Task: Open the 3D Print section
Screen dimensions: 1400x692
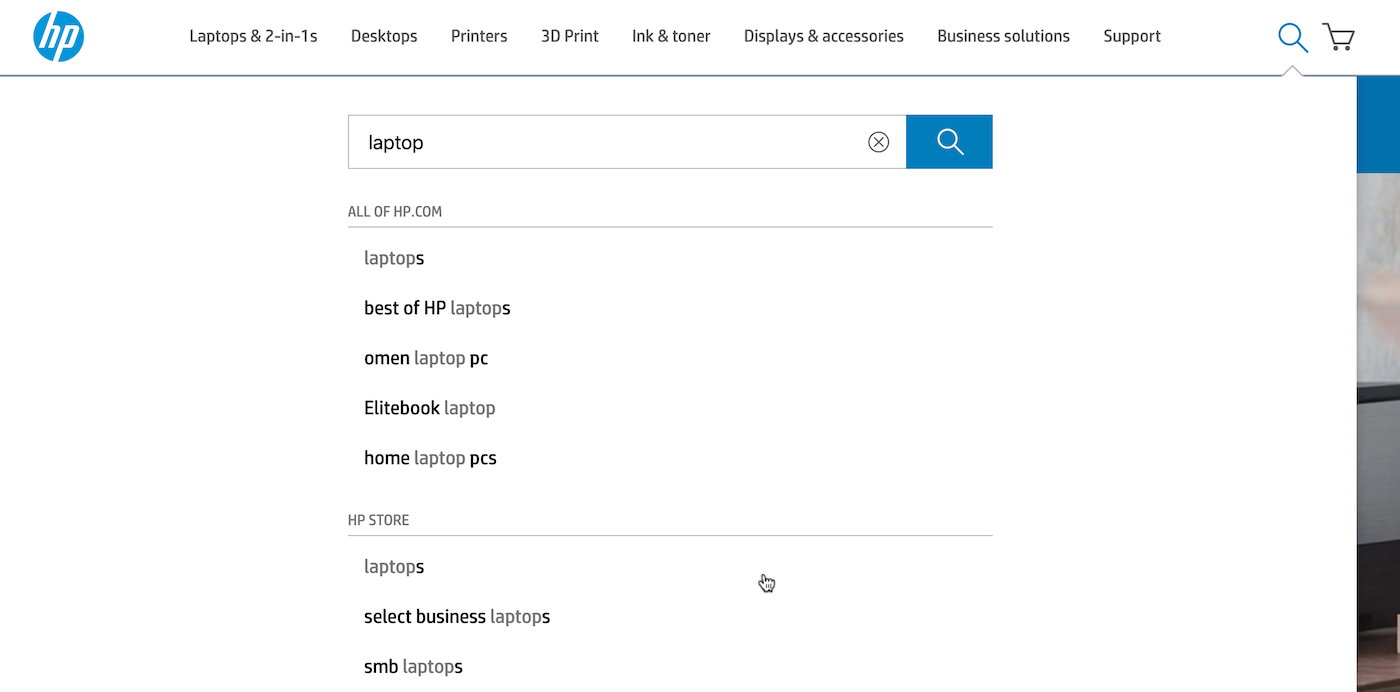Action: [569, 36]
